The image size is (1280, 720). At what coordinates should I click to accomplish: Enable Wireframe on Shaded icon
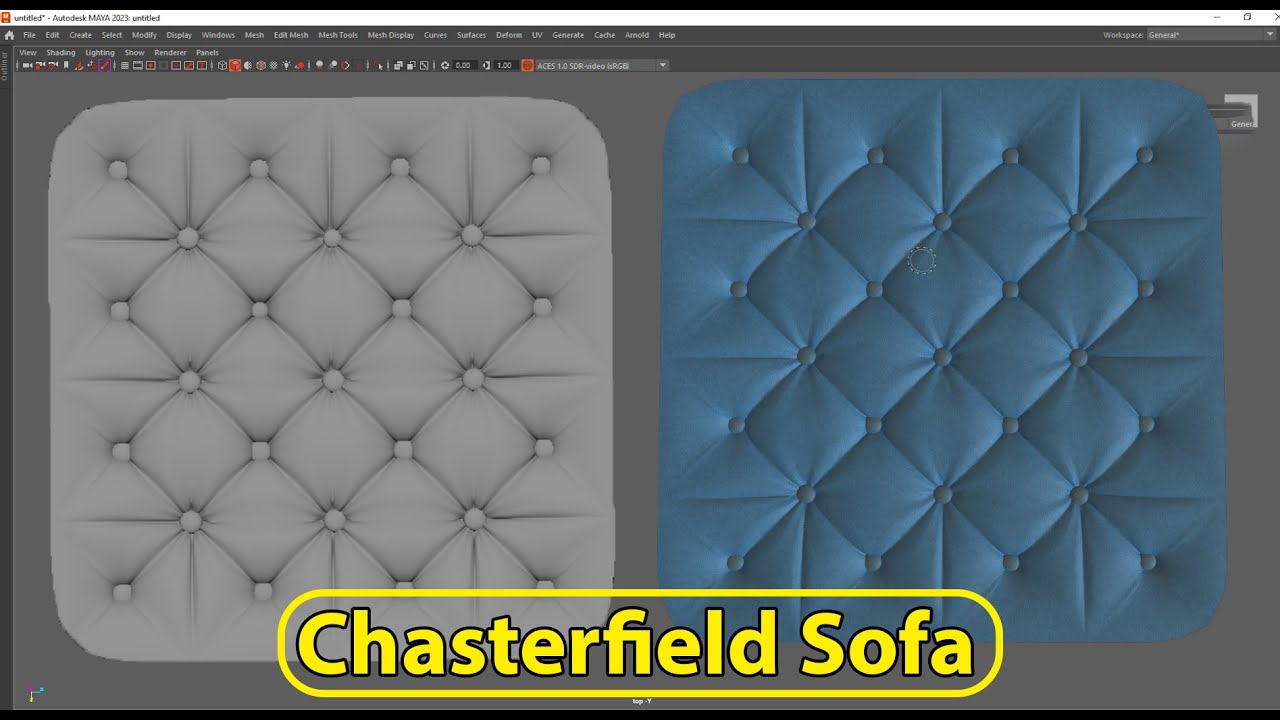pos(261,65)
